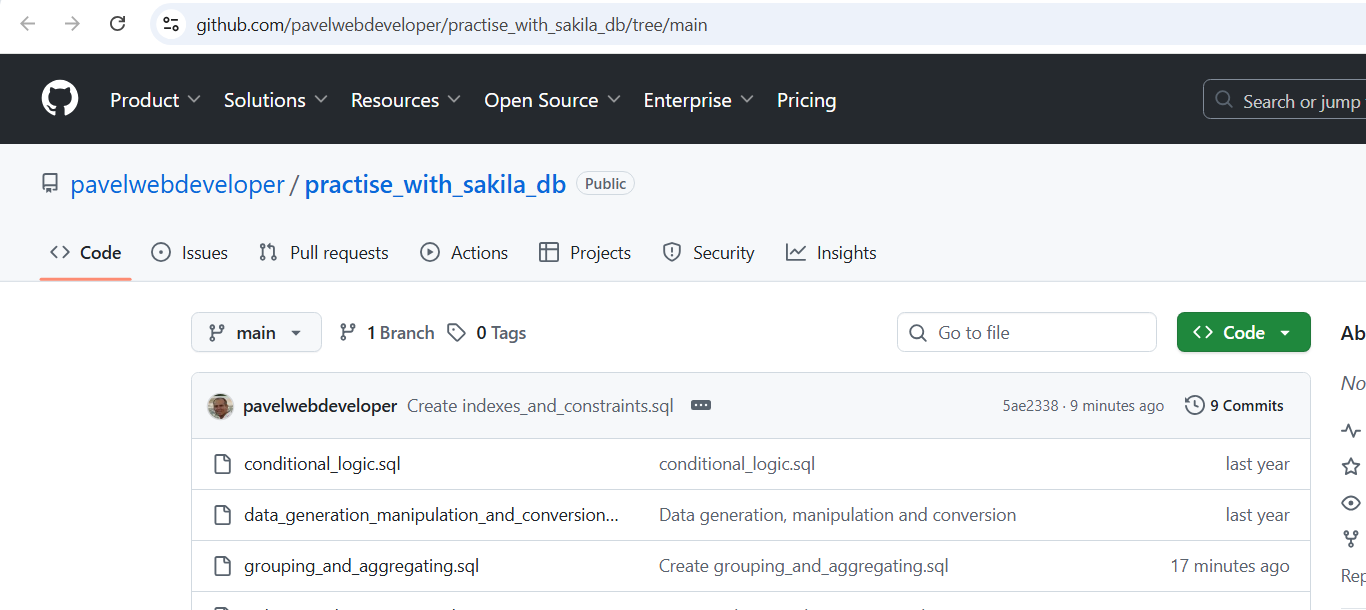This screenshot has height=610, width=1366.
Task: Expand commit message ellipsis button
Action: click(x=701, y=406)
